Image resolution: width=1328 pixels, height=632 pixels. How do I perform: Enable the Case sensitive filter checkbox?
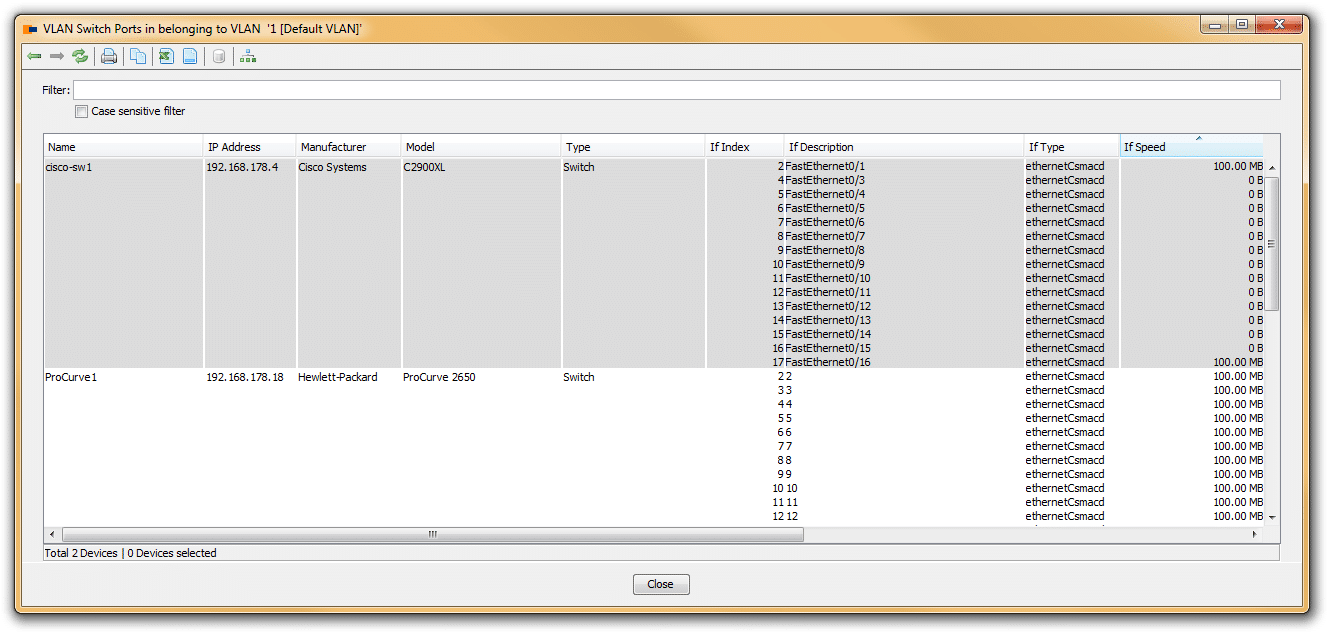tap(82, 112)
